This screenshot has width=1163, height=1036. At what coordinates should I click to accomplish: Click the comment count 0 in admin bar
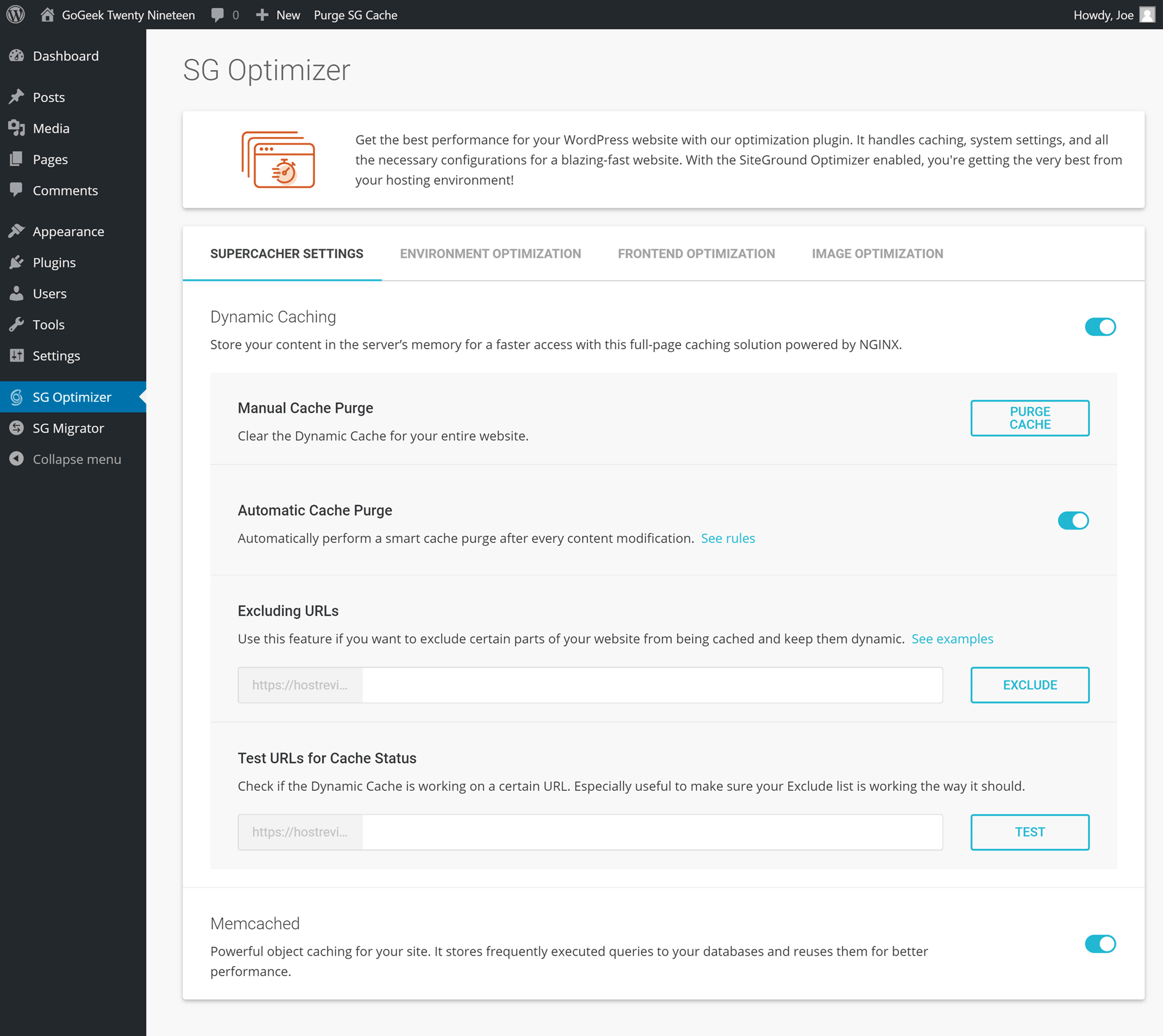coord(236,15)
